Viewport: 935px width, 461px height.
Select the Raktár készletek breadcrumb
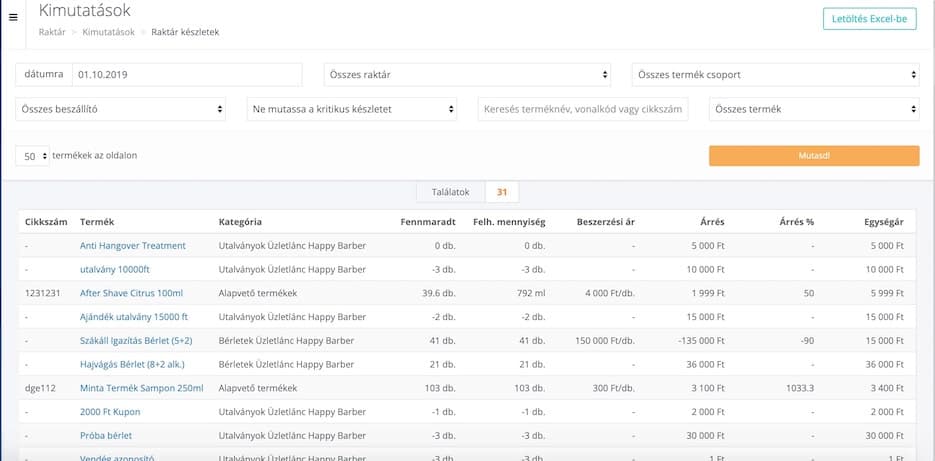click(x=185, y=32)
